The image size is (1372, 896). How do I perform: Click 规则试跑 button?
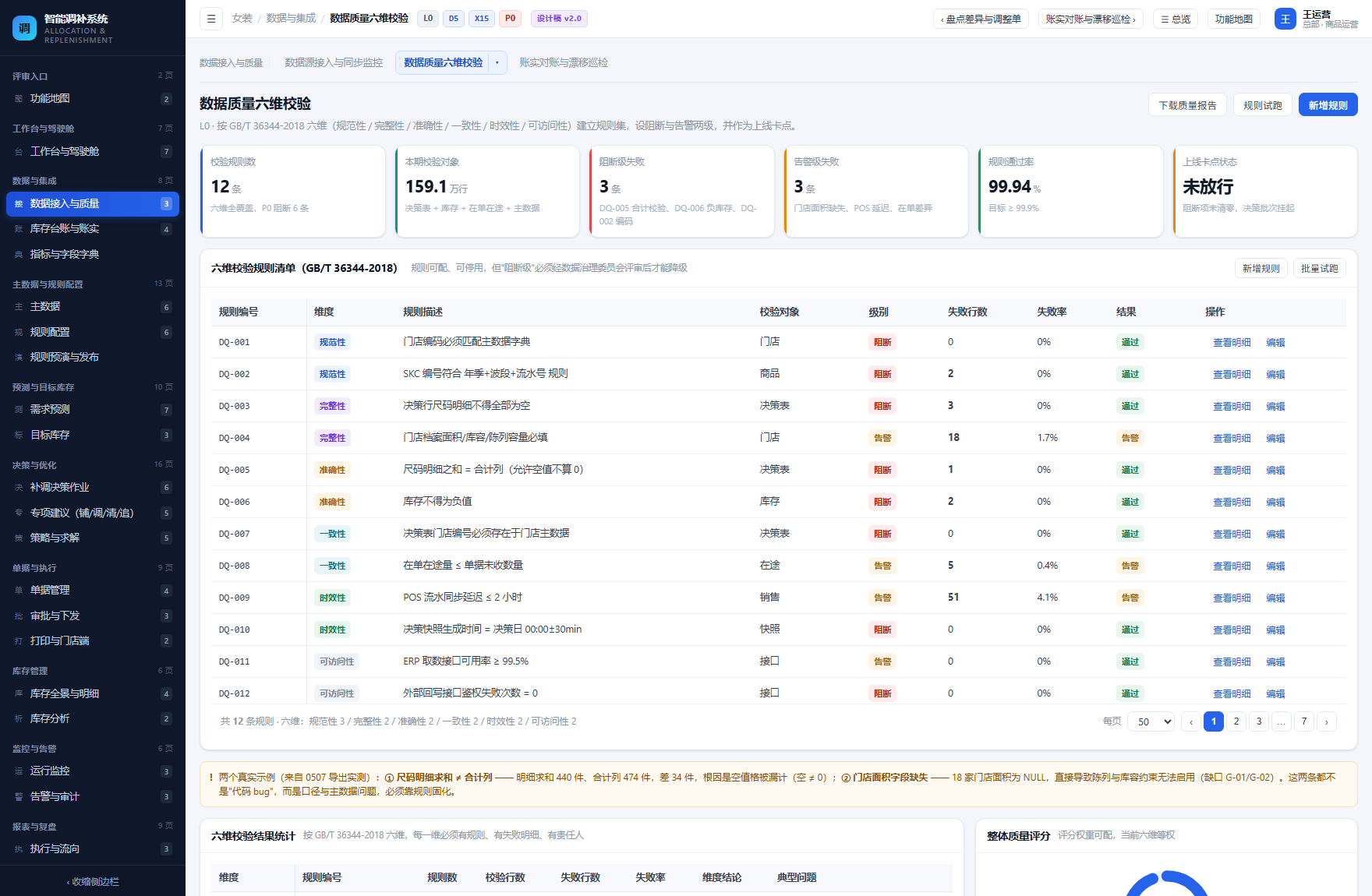coord(1262,105)
